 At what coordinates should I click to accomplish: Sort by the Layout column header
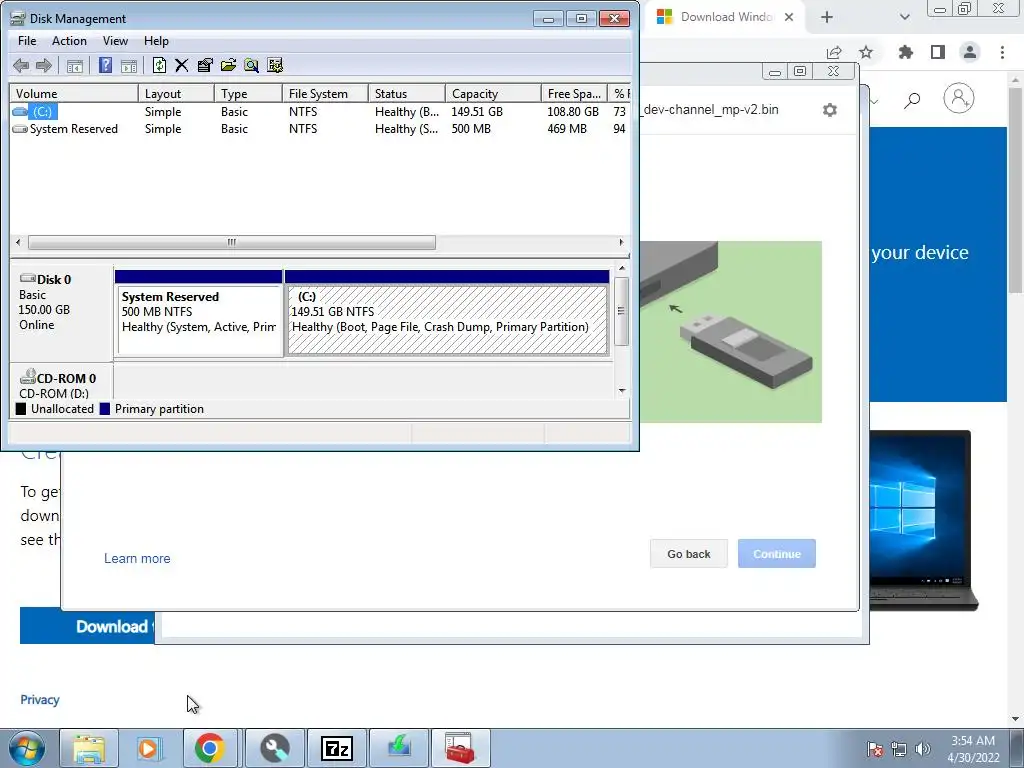(x=176, y=93)
